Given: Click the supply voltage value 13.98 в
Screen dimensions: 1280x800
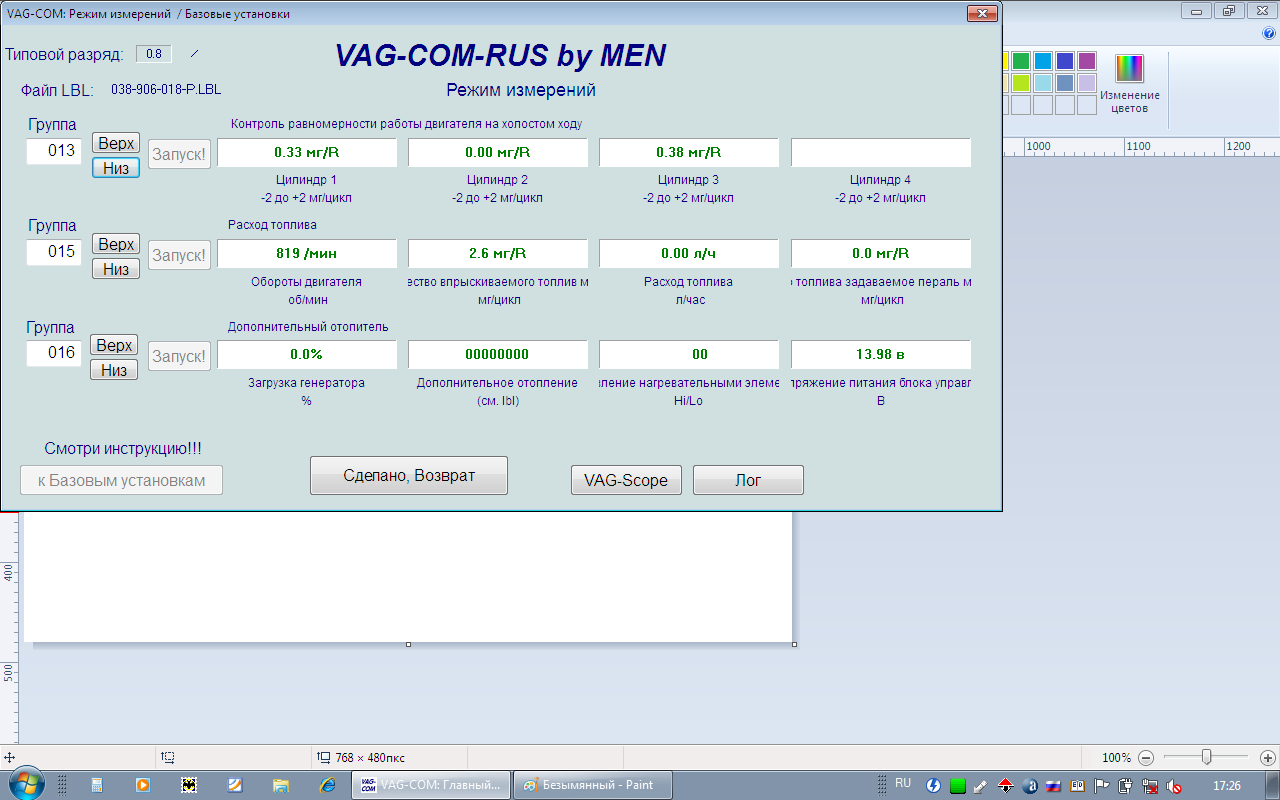Looking at the screenshot, I should tap(881, 355).
